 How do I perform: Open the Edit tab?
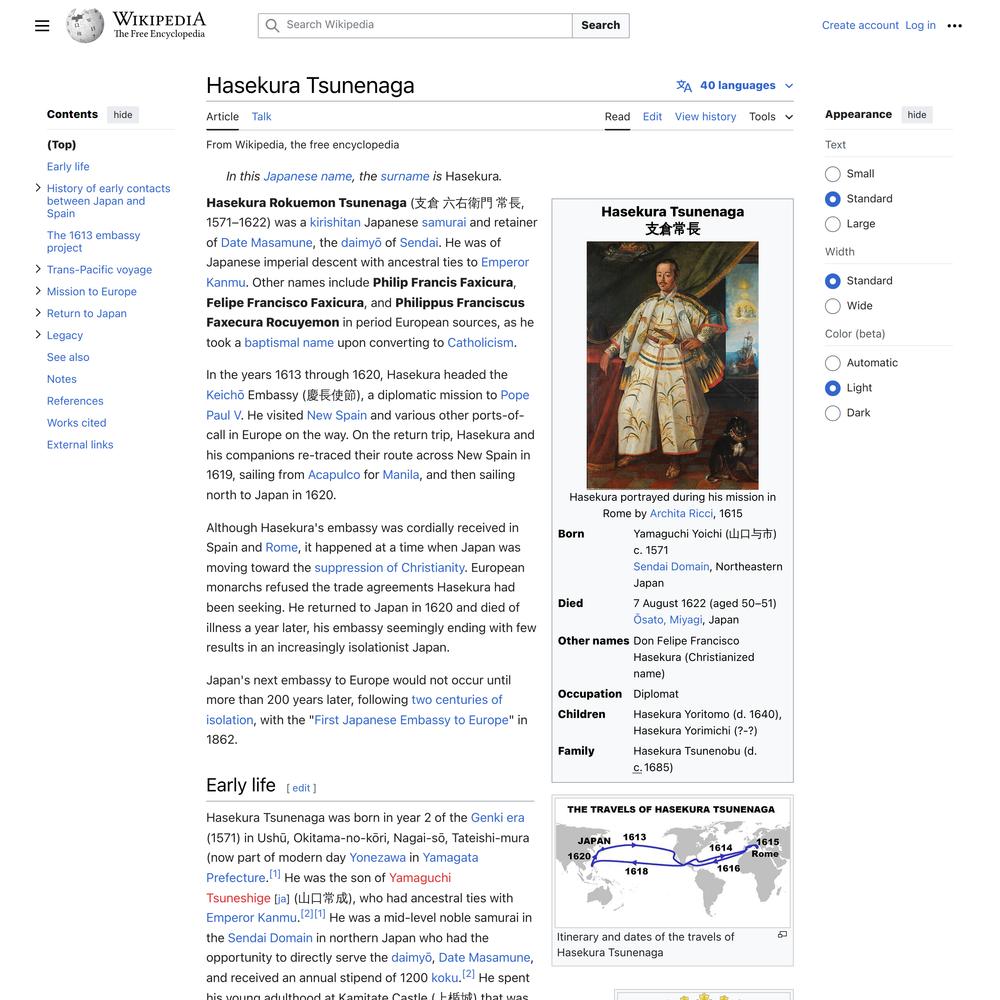652,117
